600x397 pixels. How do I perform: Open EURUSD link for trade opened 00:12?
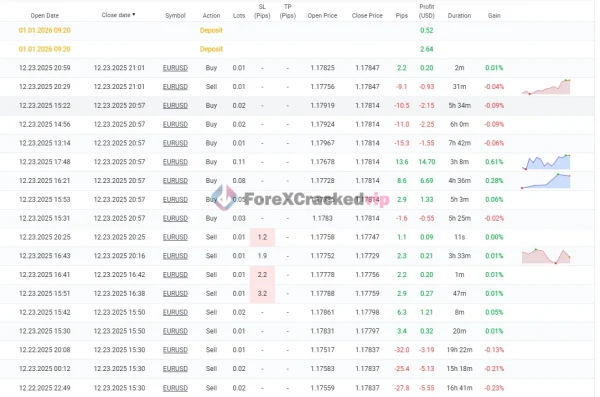coord(175,369)
